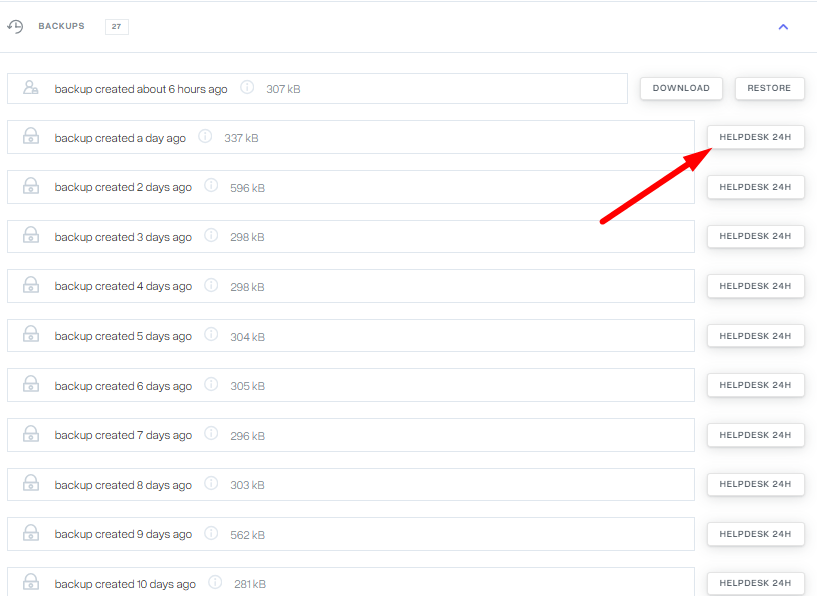Restore the backup created 6 hours ago

click(x=769, y=88)
